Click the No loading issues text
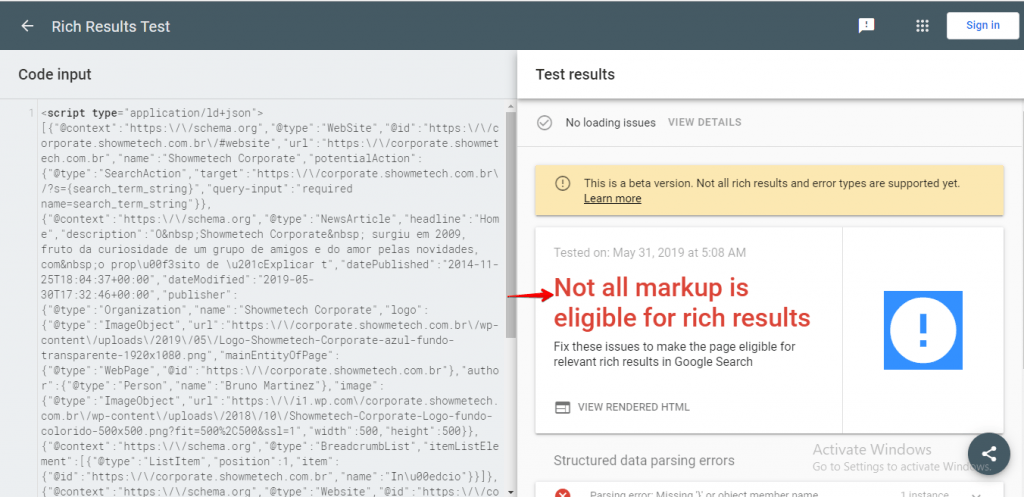1024x497 pixels. (x=610, y=122)
